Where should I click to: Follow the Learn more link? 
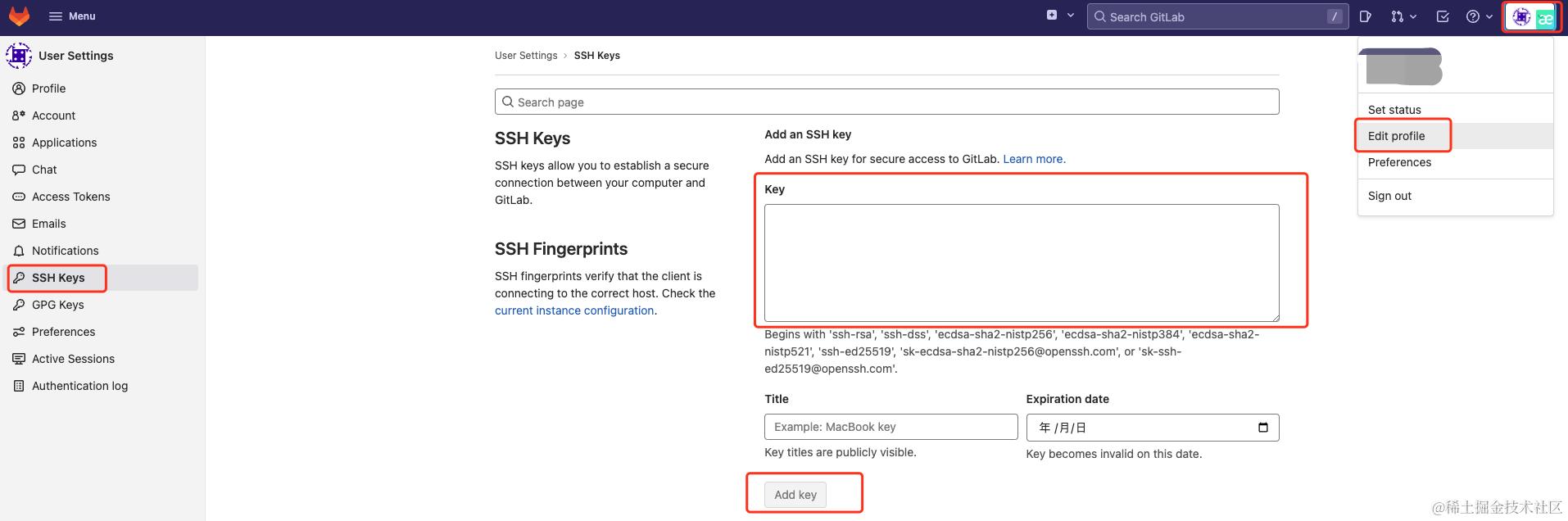1034,159
